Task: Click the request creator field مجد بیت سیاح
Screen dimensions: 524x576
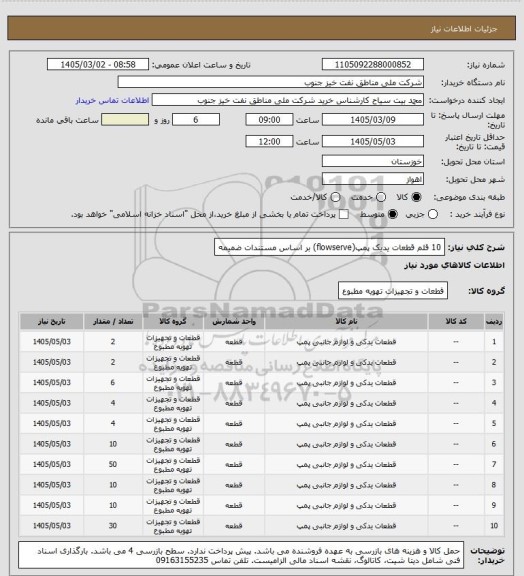Action: [x=288, y=100]
